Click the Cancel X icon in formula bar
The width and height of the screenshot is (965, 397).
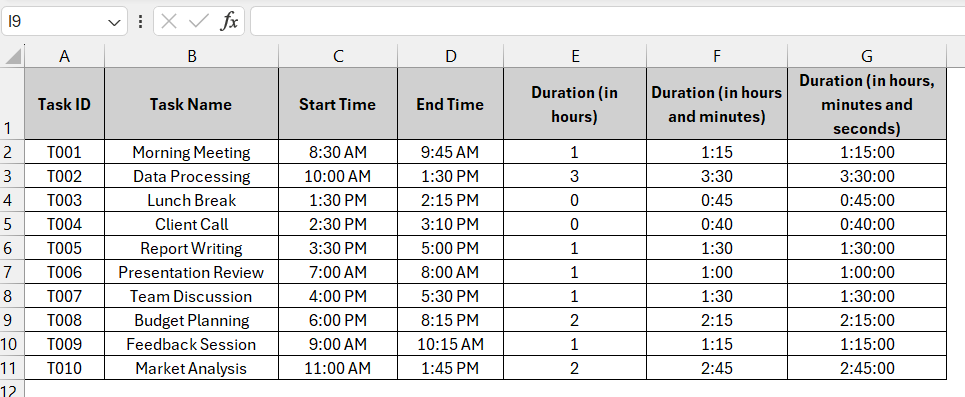[169, 22]
